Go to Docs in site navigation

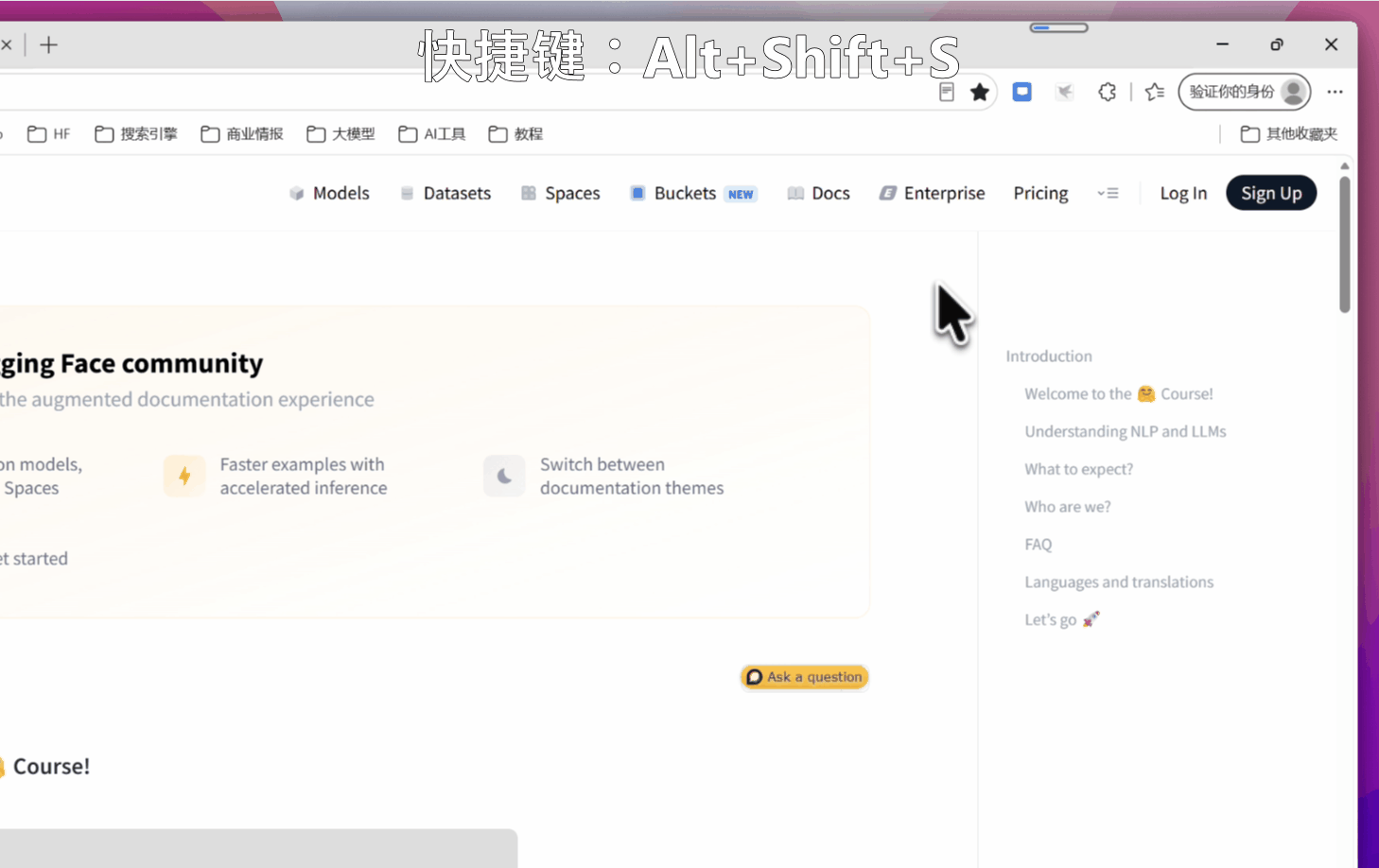(819, 193)
